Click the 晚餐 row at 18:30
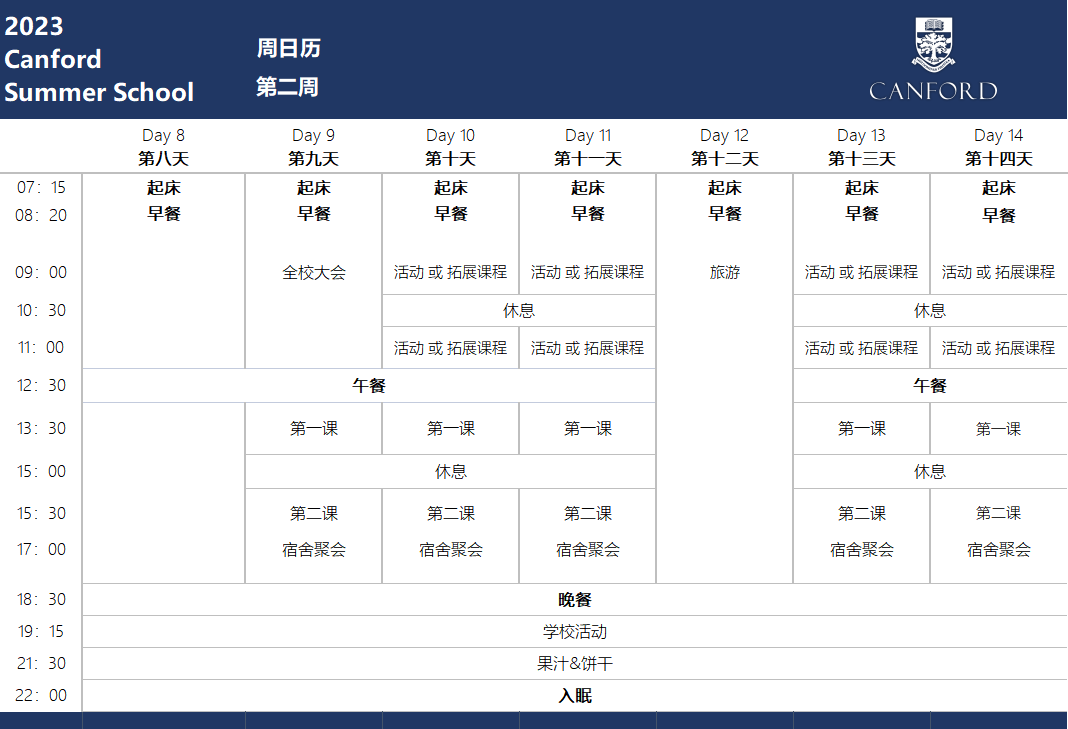1068x729 pixels. click(x=574, y=600)
